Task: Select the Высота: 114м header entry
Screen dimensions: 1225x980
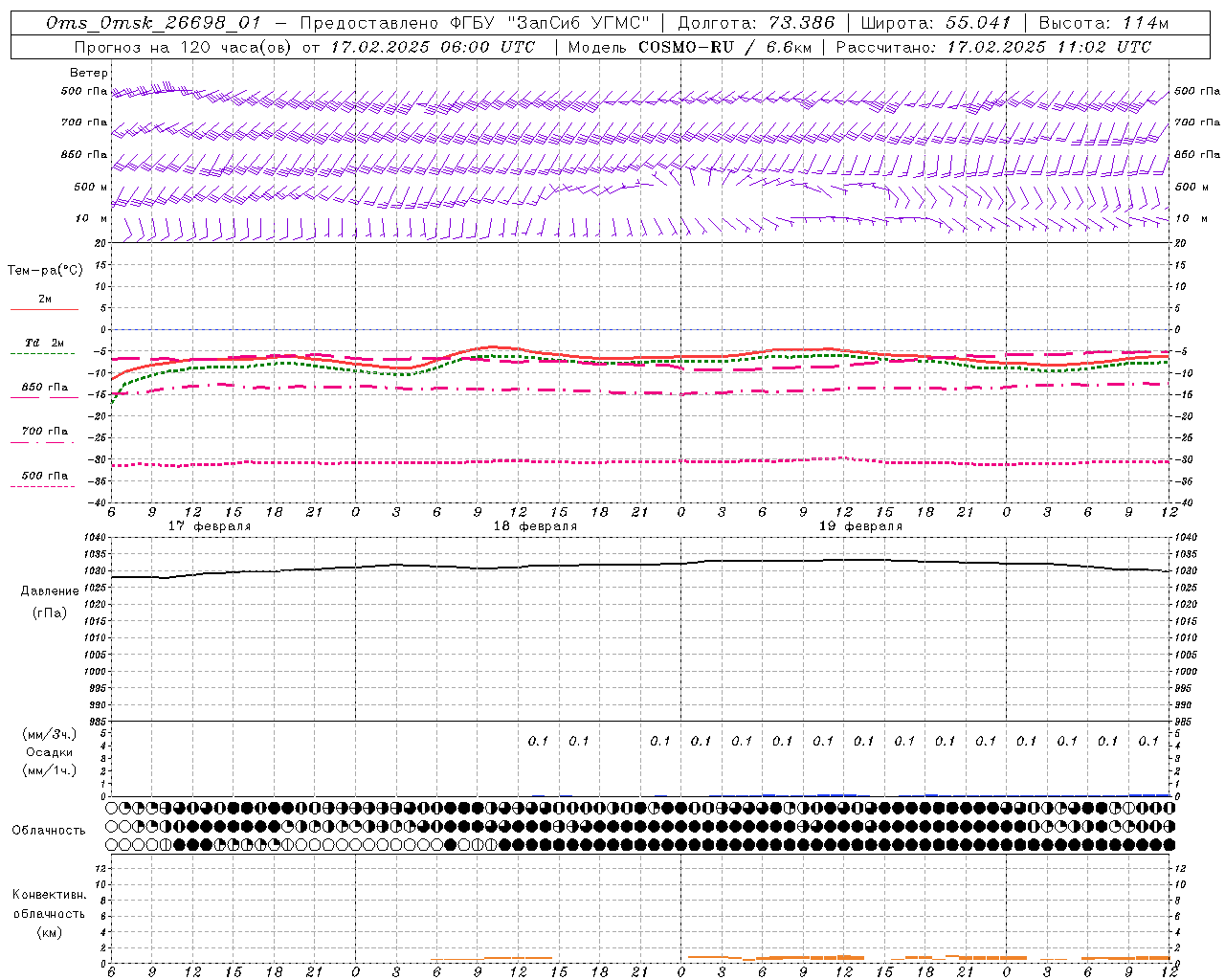Action: (1103, 23)
